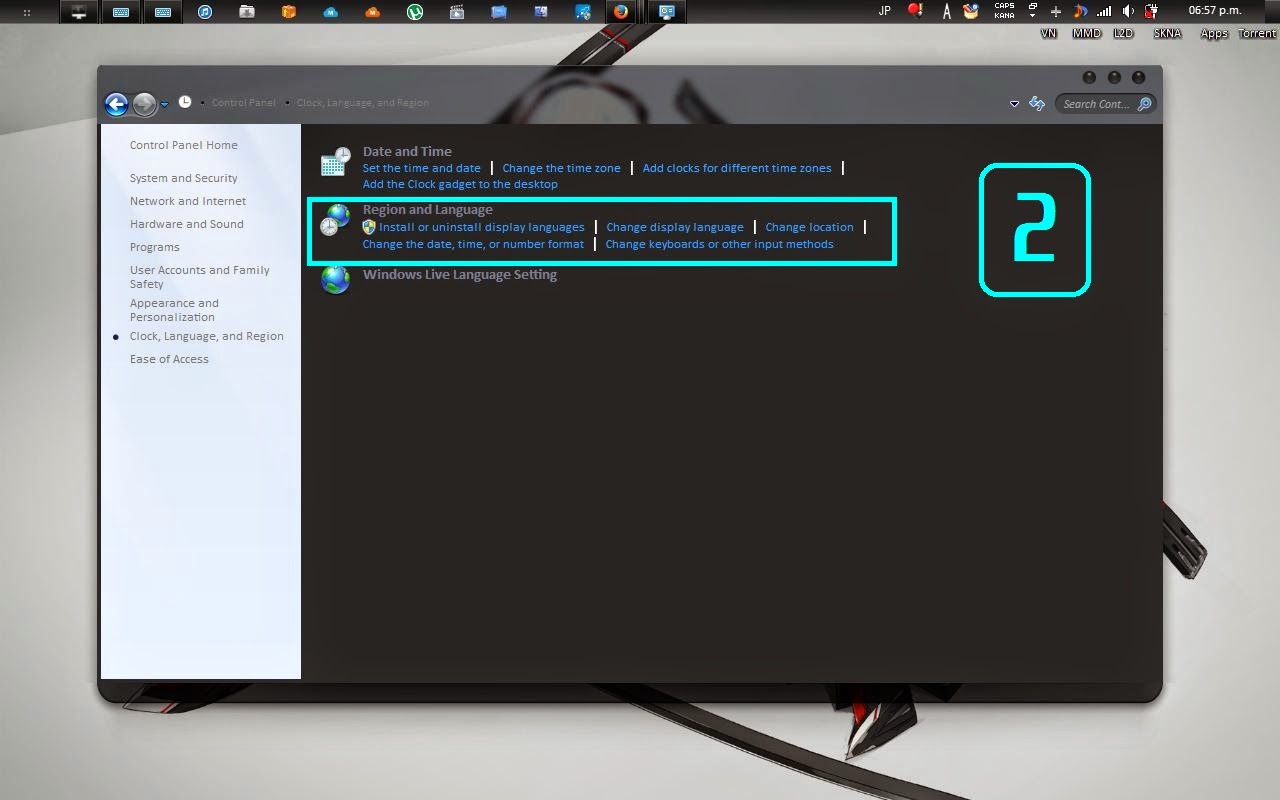Click the Windows Live Language Setting globe icon
1280x800 pixels.
point(334,280)
